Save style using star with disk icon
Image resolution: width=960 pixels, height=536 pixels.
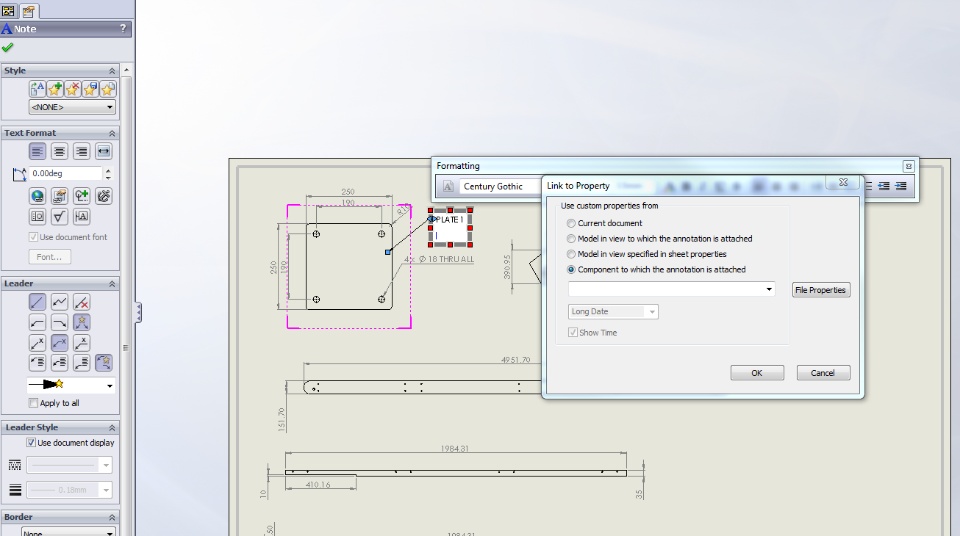[91, 89]
